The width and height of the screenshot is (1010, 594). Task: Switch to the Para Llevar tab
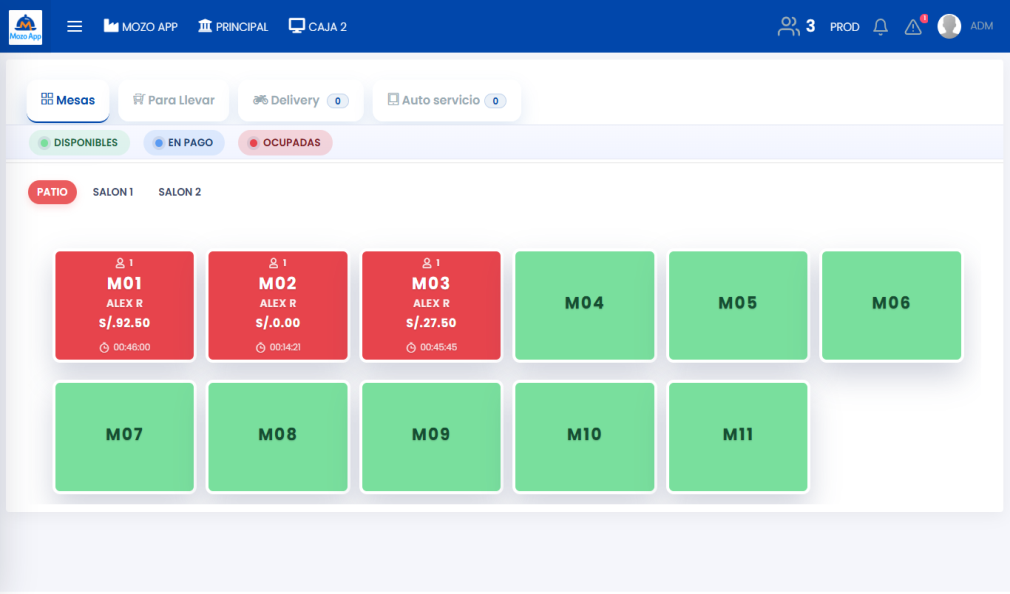174,100
